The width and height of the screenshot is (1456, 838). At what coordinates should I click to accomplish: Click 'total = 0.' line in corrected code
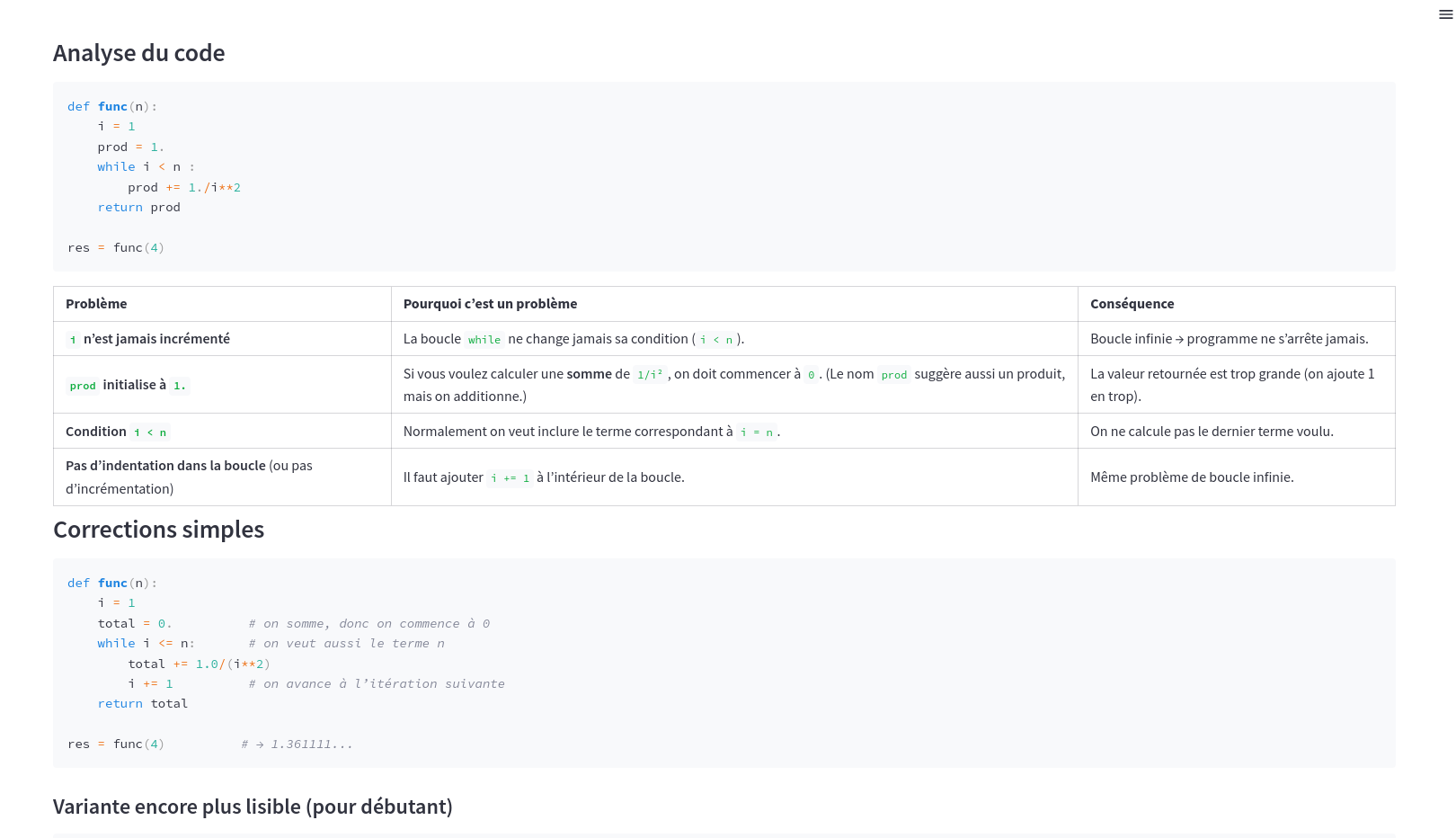pyautogui.click(x=134, y=624)
